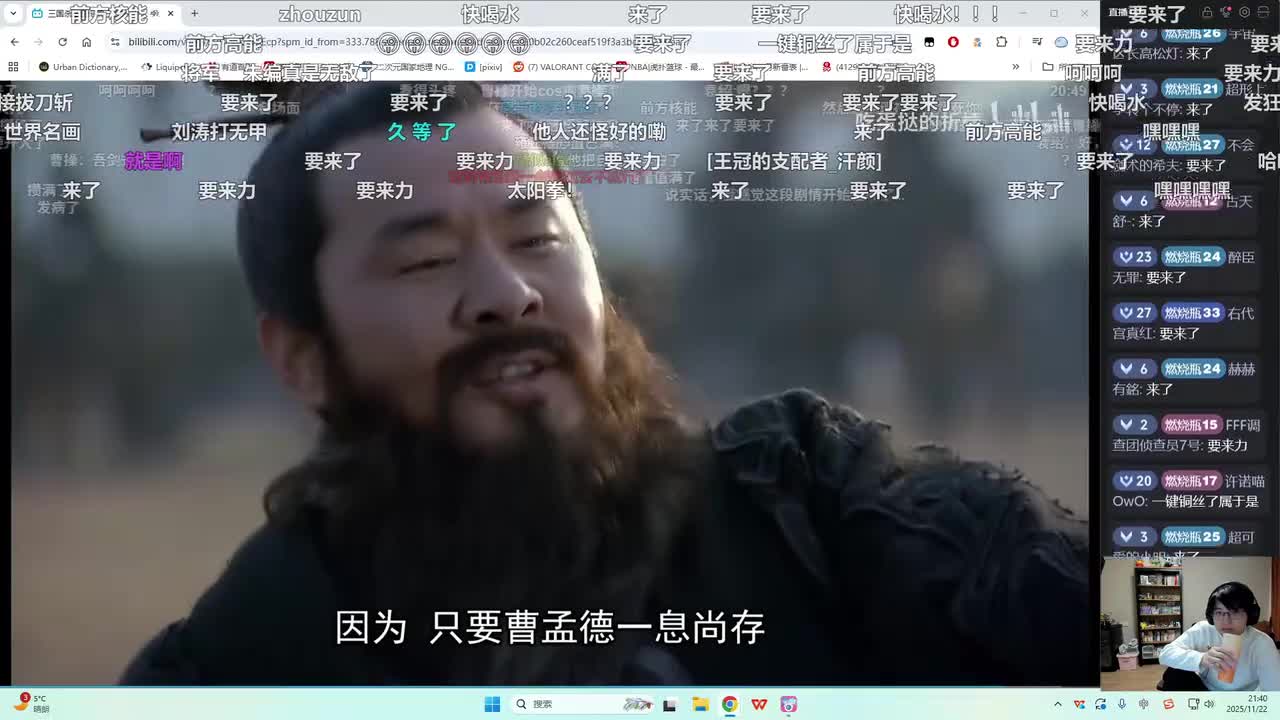Open the browser apps grid shortcut
The width and height of the screenshot is (1280, 720).
click(x=13, y=67)
